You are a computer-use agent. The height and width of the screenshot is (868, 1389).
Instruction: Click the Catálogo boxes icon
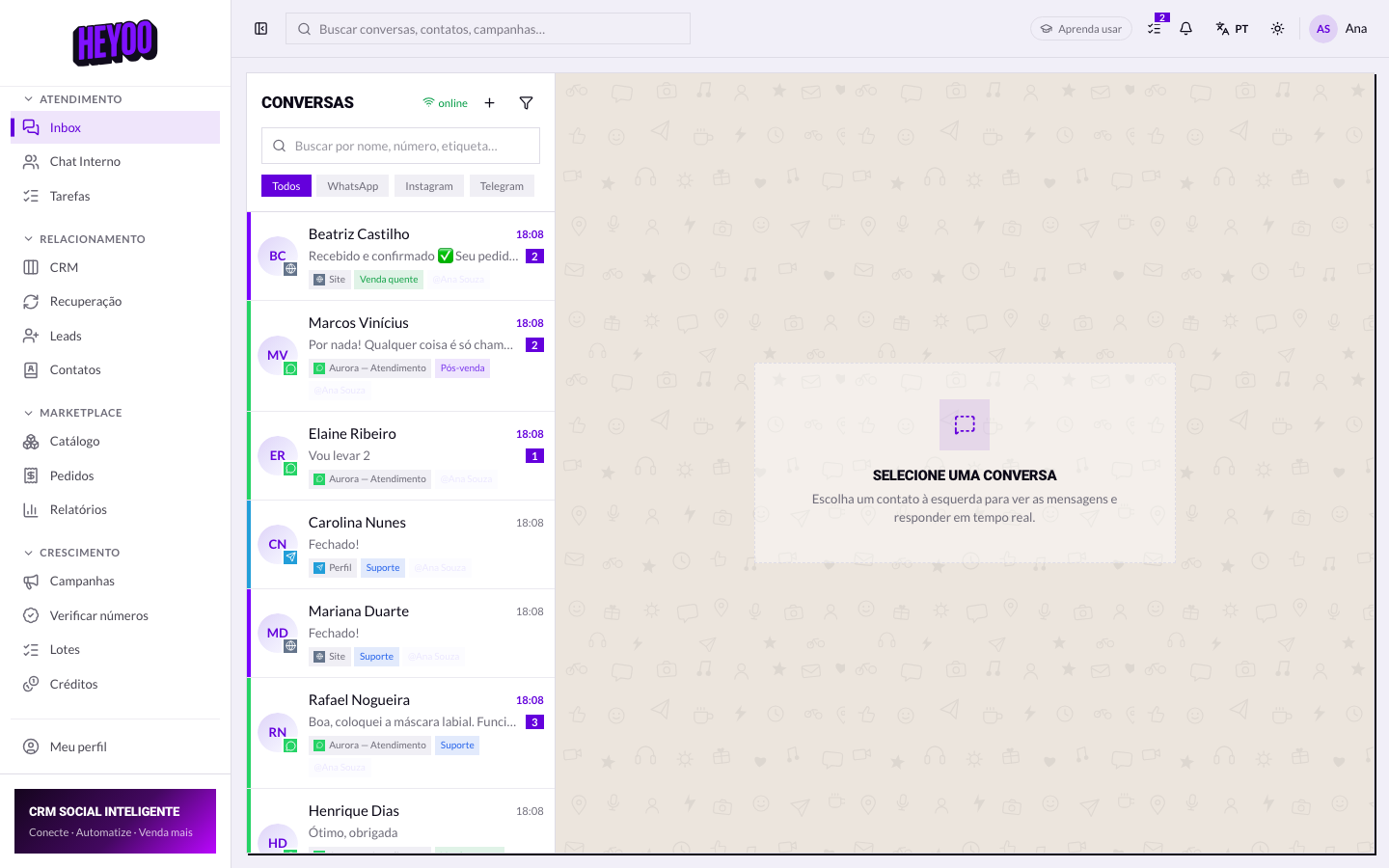pyautogui.click(x=31, y=441)
